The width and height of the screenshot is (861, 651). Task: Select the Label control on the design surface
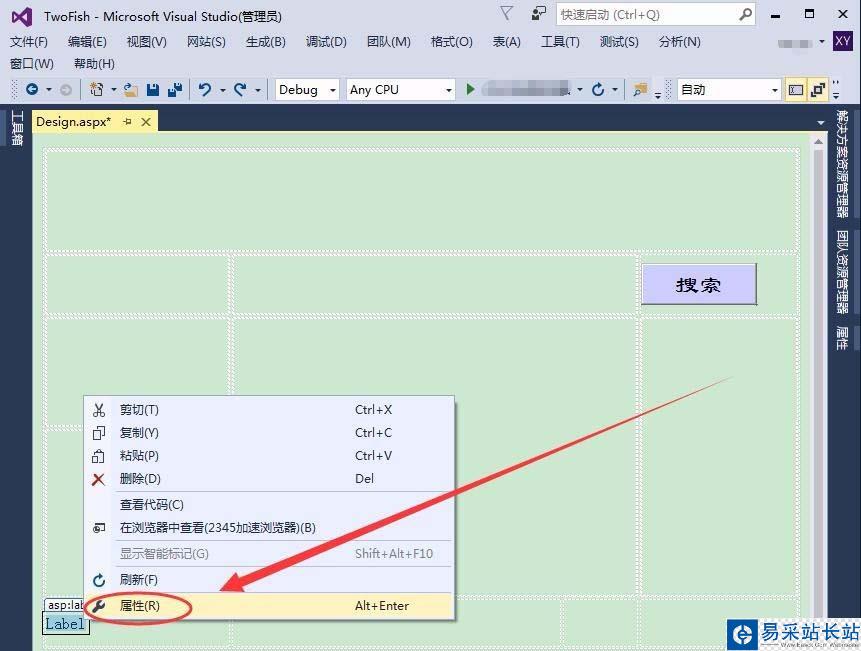[x=65, y=624]
